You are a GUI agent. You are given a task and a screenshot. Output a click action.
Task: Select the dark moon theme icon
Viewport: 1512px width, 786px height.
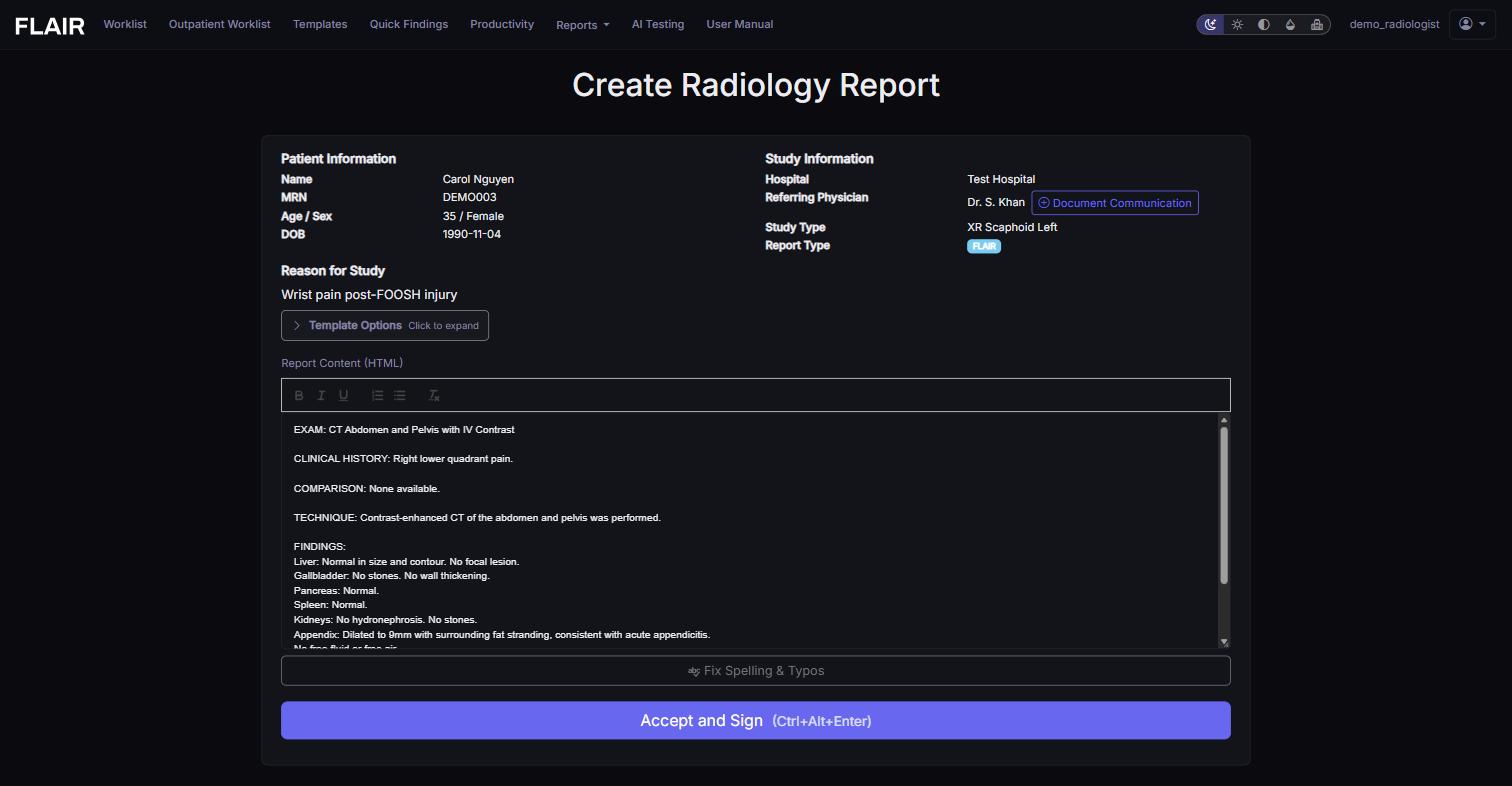(x=1211, y=24)
